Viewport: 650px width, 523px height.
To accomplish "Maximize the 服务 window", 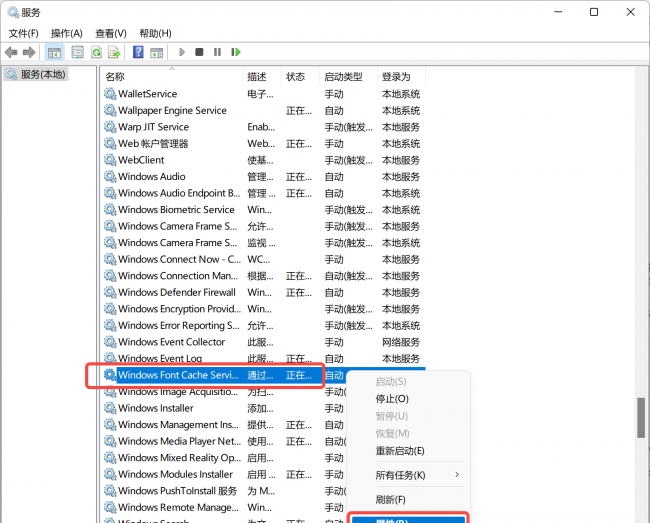I will click(594, 12).
